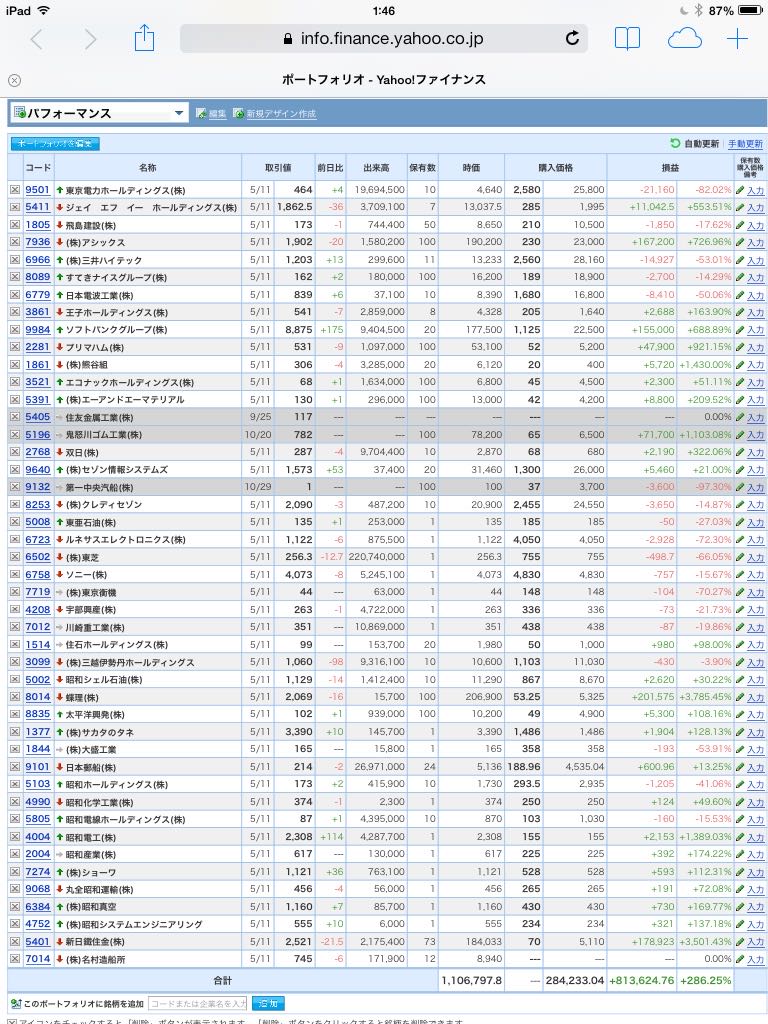
Task: Click the Bluetooth status icon
Action: pyautogui.click(x=698, y=10)
